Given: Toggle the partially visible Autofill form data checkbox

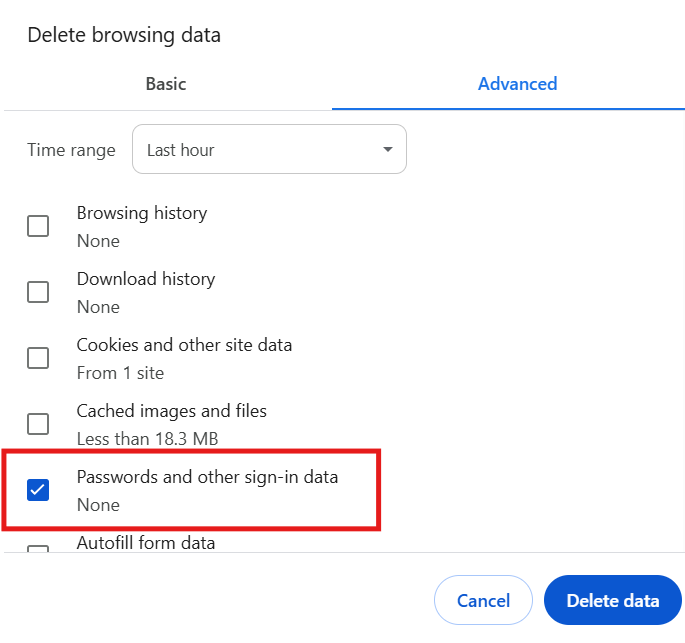Looking at the screenshot, I should 38,548.
